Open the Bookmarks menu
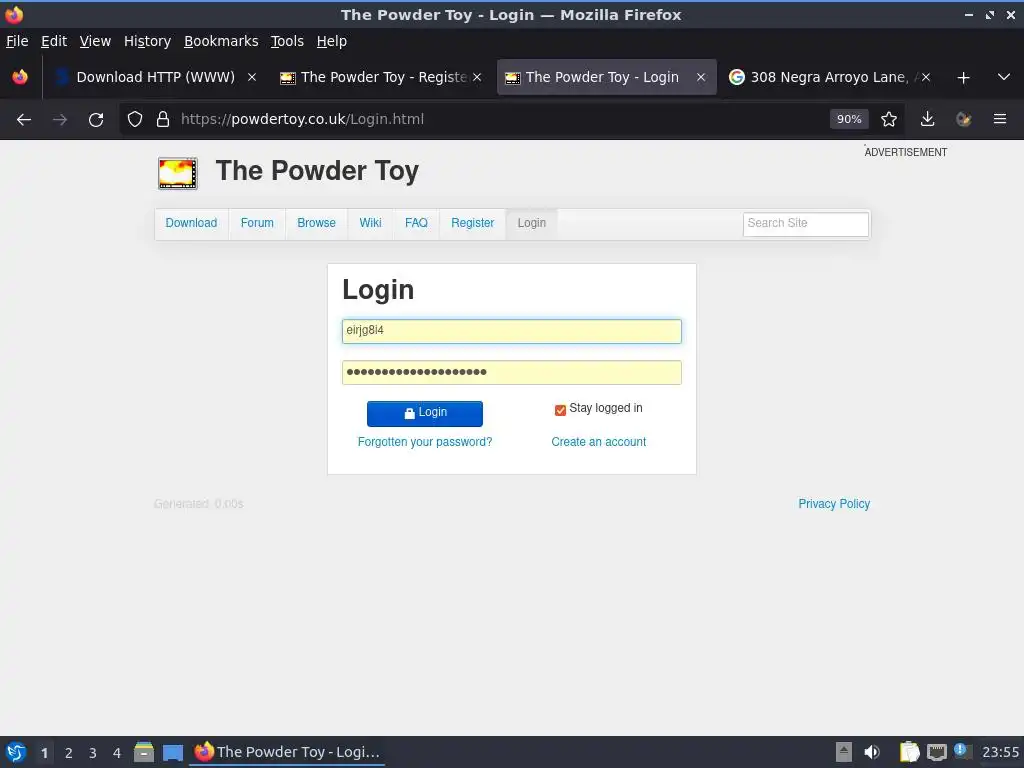 click(221, 41)
